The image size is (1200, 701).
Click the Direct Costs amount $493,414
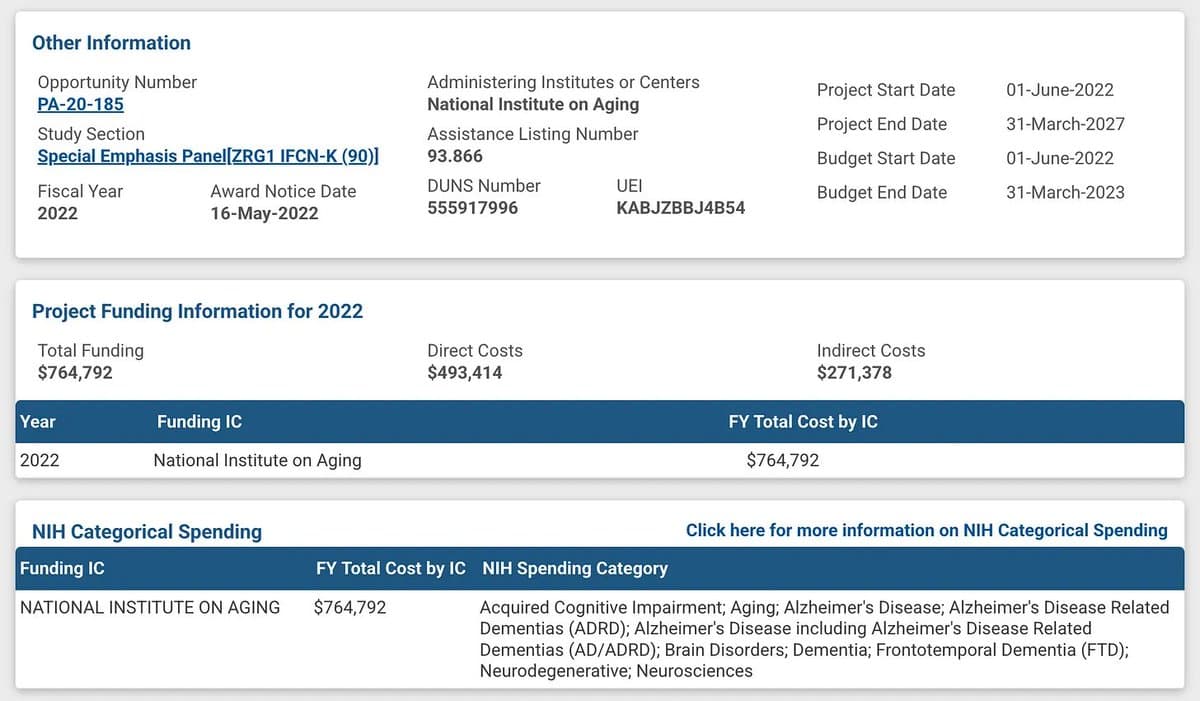pyautogui.click(x=465, y=373)
